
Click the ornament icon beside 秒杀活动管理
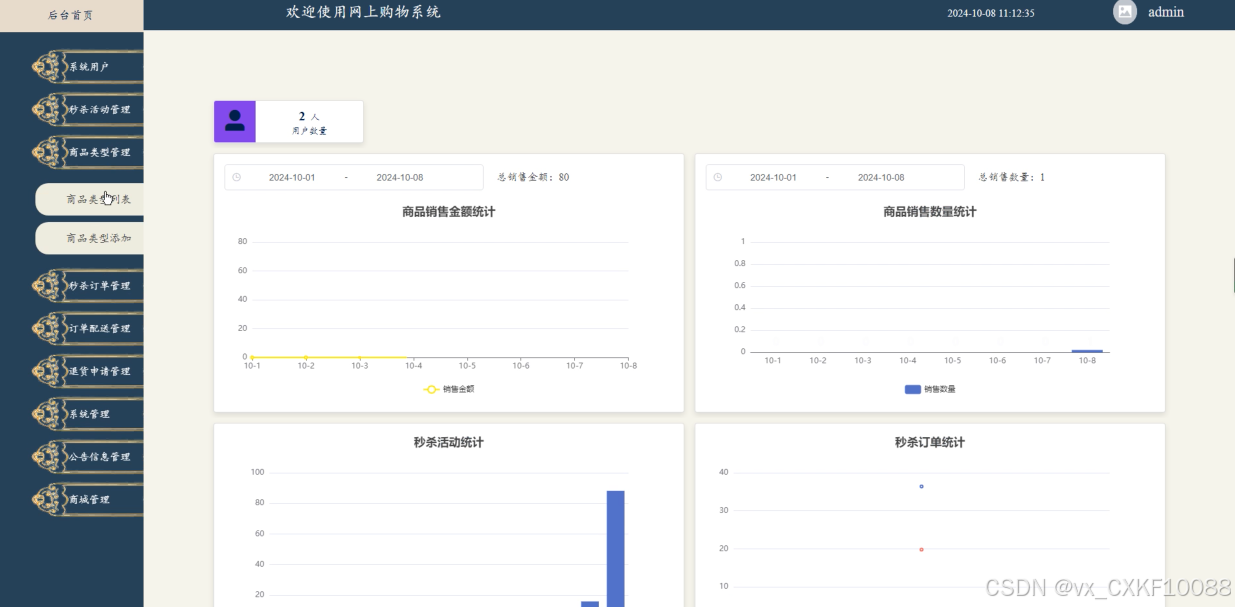(x=50, y=110)
